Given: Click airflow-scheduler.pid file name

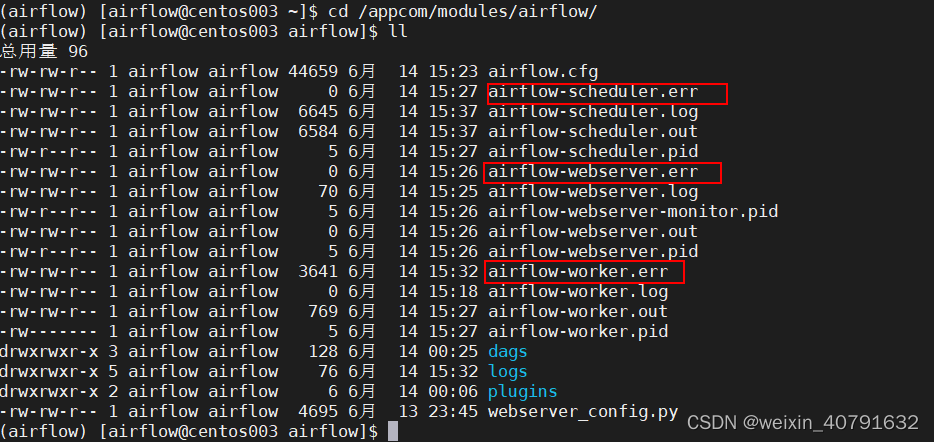Looking at the screenshot, I should 593,152.
